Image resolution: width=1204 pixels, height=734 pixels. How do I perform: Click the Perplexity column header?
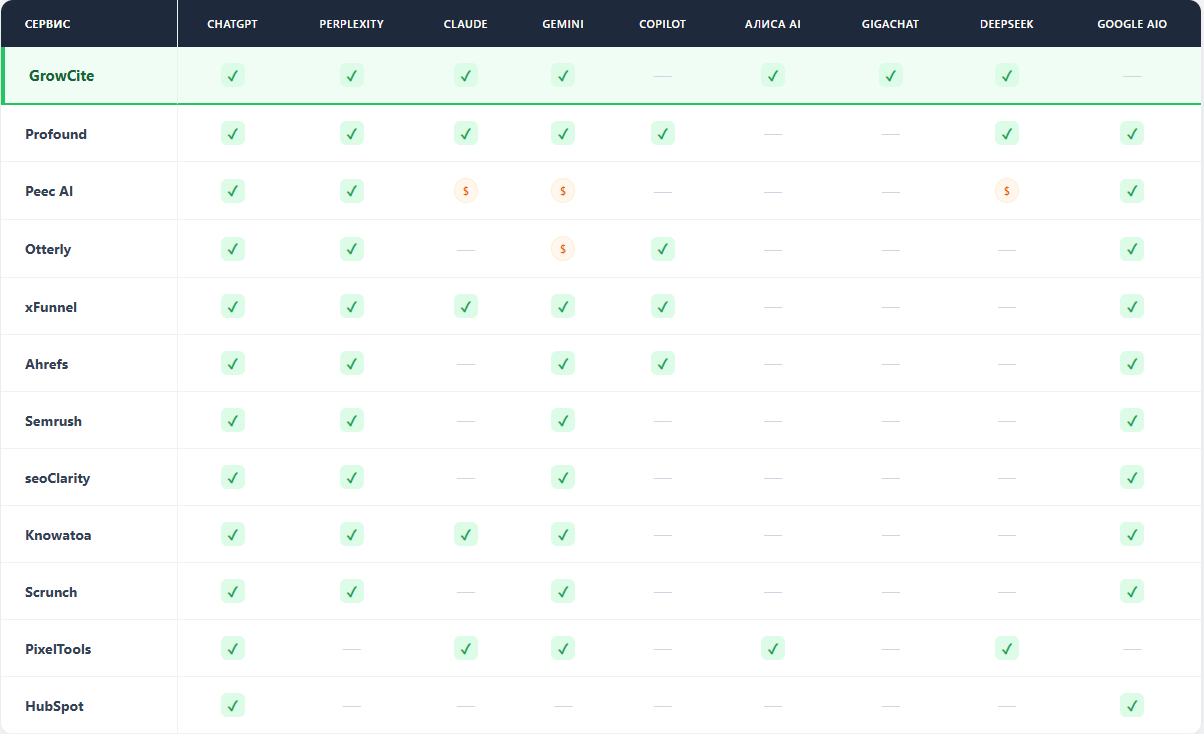coord(352,24)
